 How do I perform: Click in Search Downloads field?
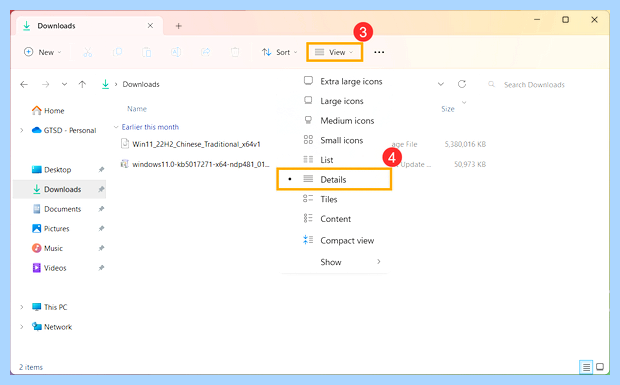tap(534, 85)
